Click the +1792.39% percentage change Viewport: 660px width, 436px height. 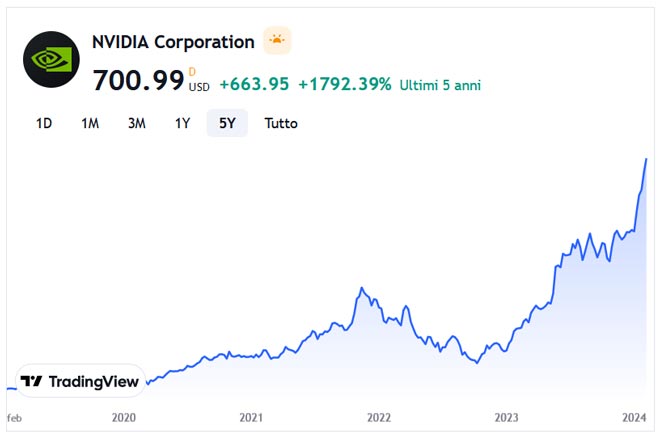[345, 84]
